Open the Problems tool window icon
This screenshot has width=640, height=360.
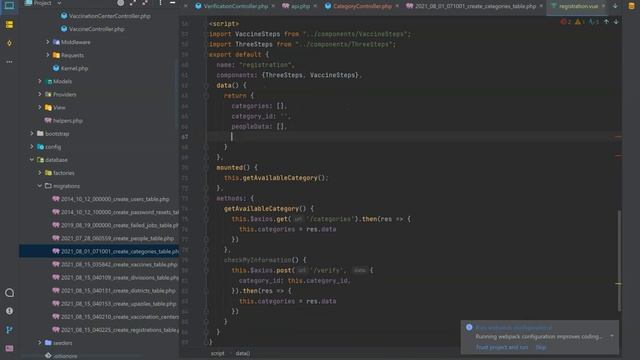click(x=9, y=311)
